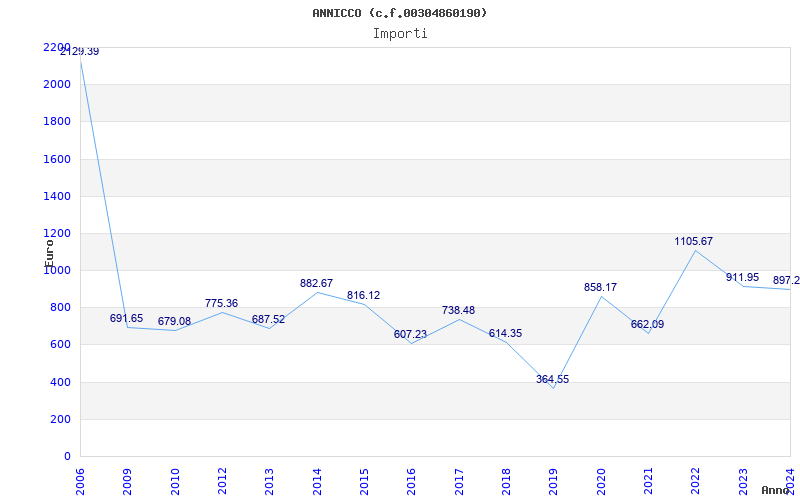The height and width of the screenshot is (500, 800).
Task: Select the 687.52 data label
Action: 268,320
